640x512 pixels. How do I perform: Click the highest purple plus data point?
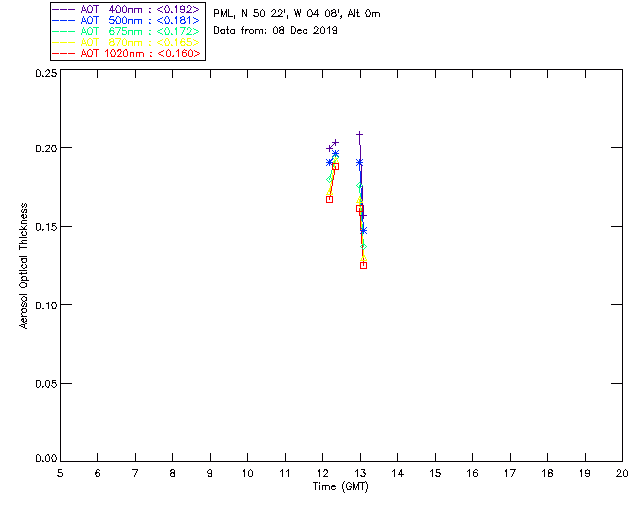pyautogui.click(x=359, y=134)
